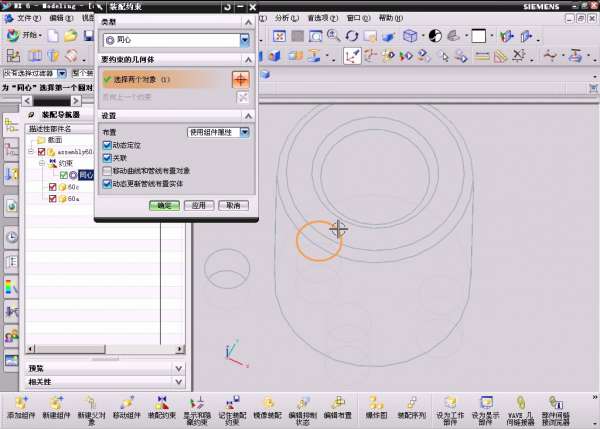This screenshot has height=429, width=600.
Task: Click the 确定 button
Action: pyautogui.click(x=164, y=205)
